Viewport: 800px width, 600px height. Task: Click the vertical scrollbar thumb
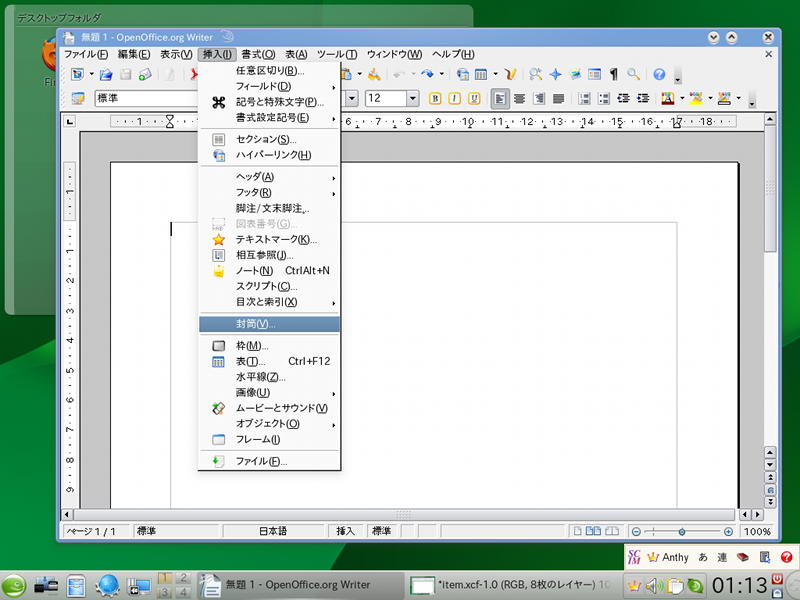[x=770, y=188]
